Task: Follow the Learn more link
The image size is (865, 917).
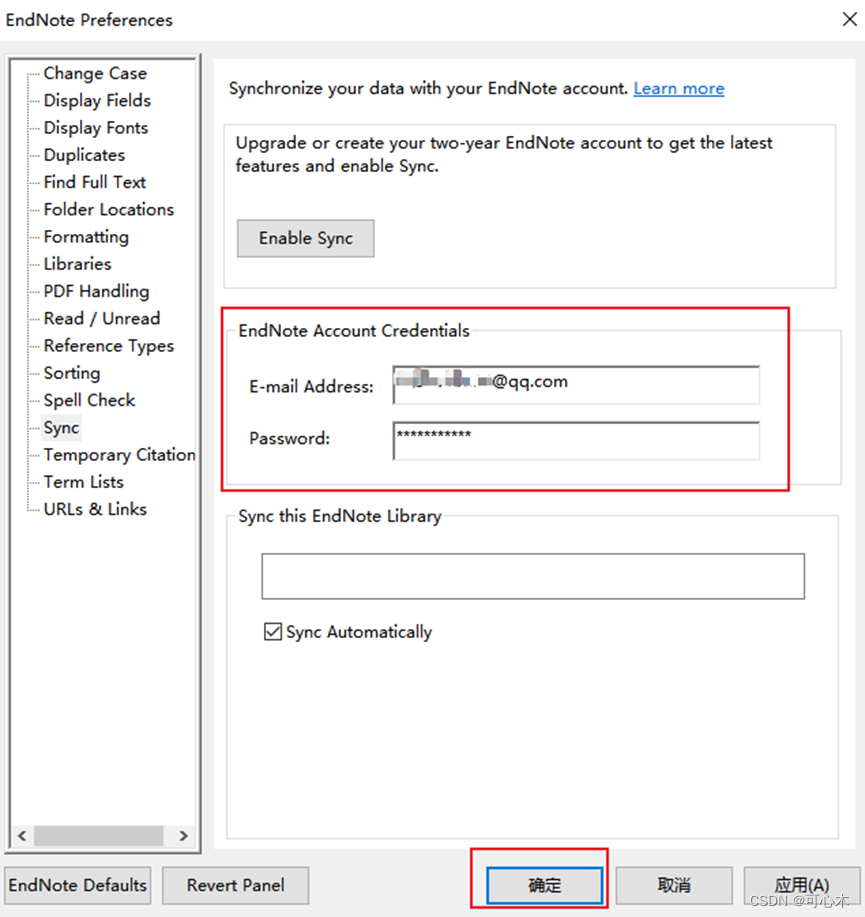Action: 679,88
